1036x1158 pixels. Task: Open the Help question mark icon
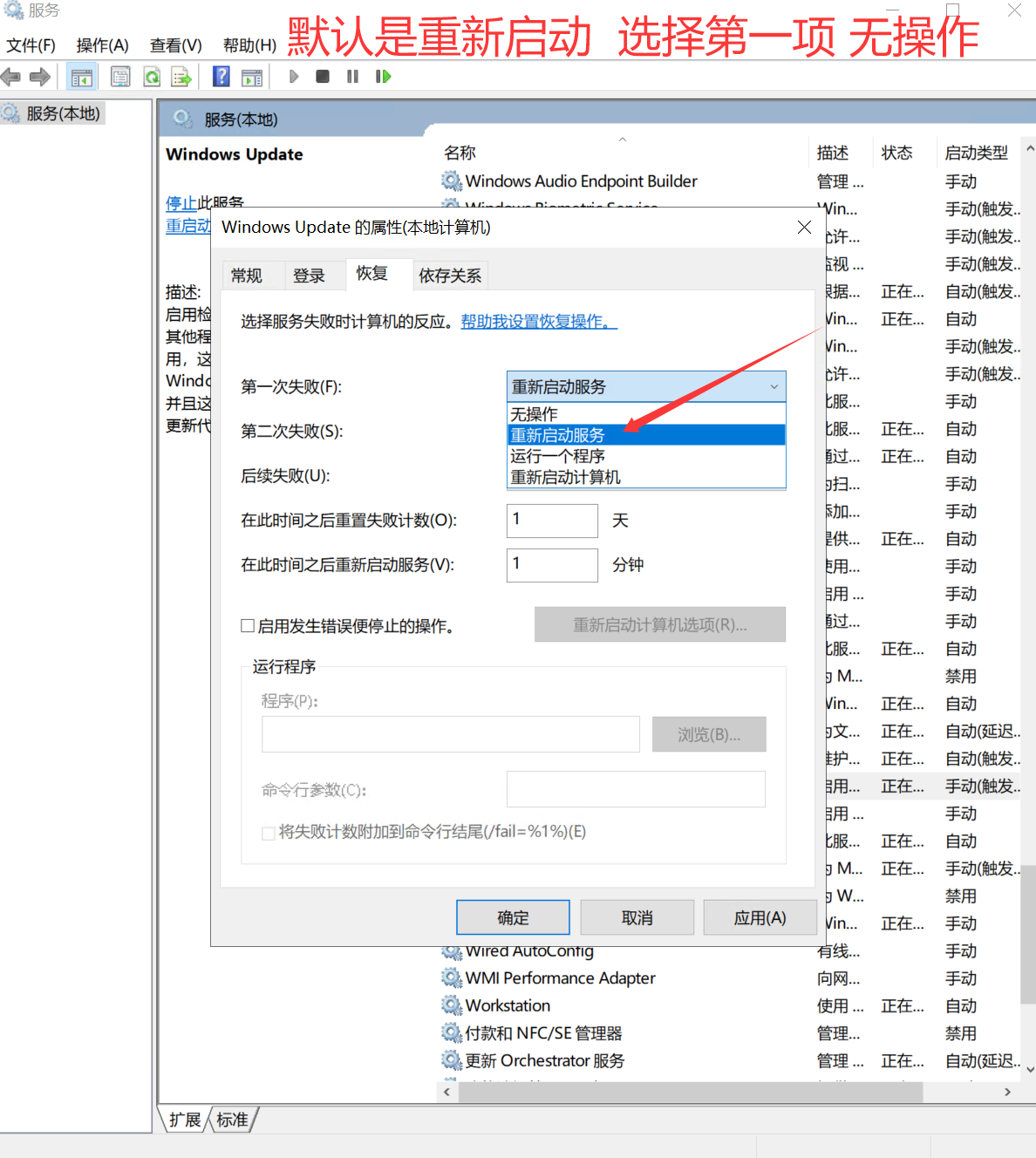222,77
